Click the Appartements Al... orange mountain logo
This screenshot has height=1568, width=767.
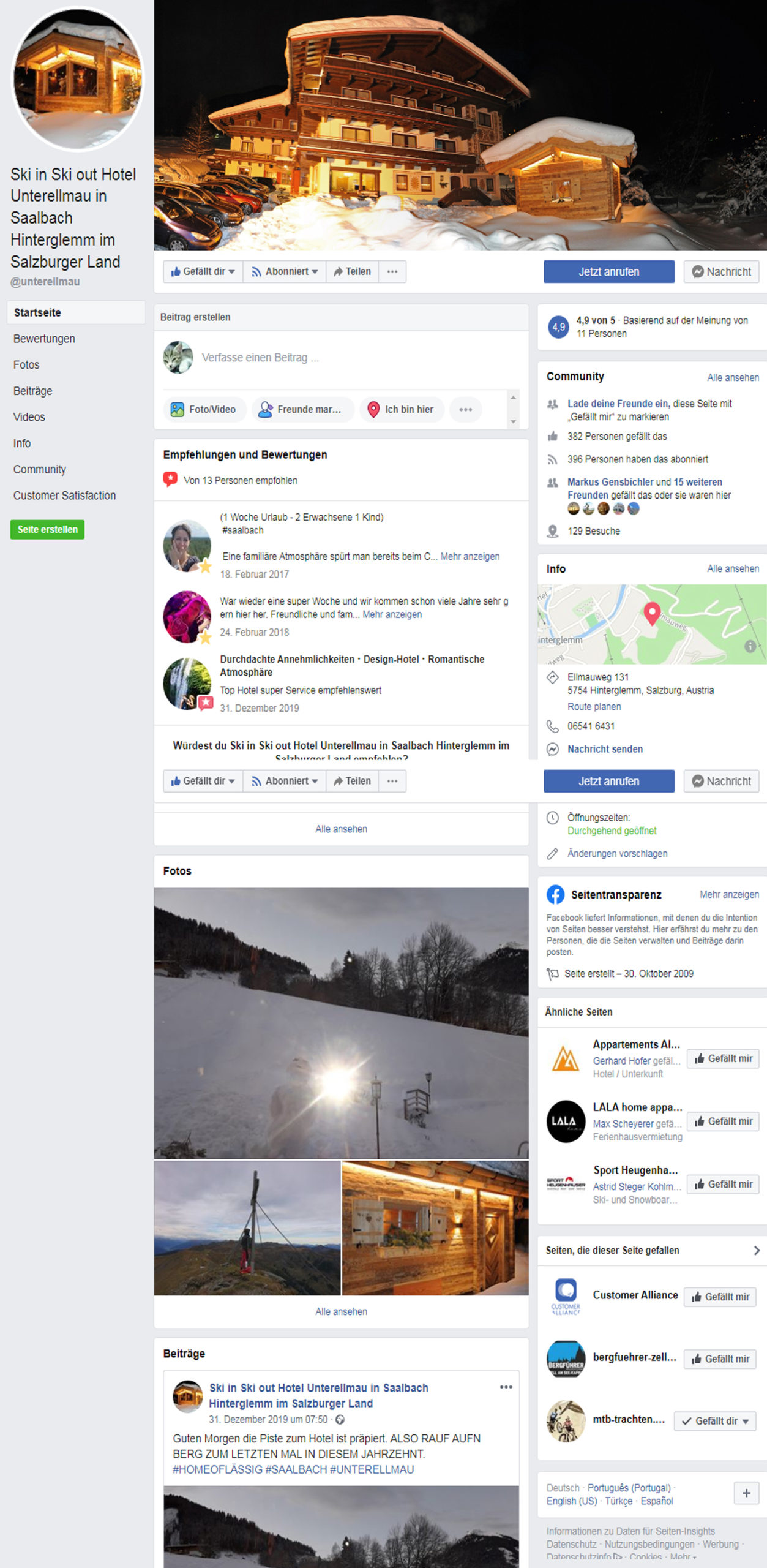pos(565,1058)
